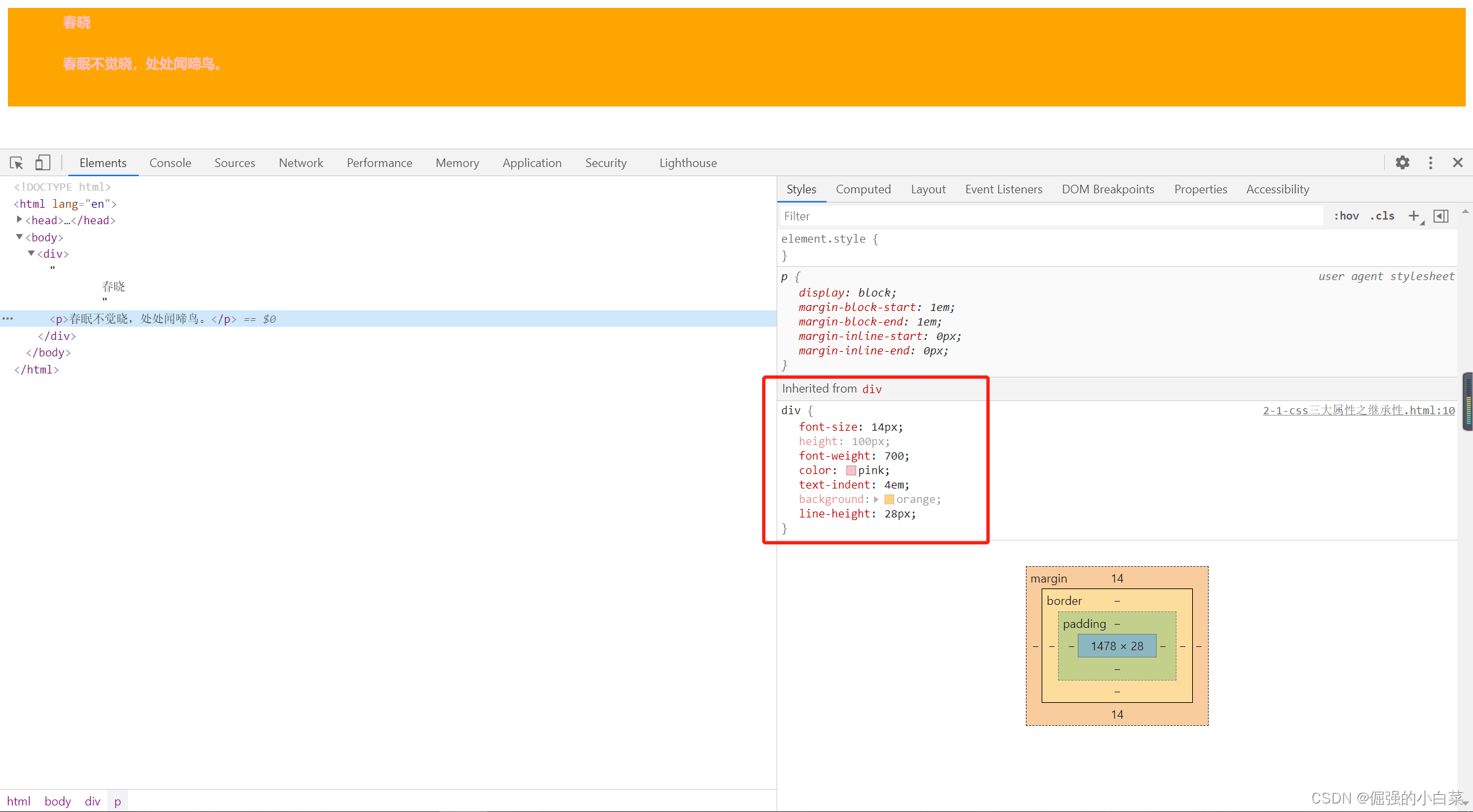The image size is (1473, 812).
Task: Focus the styles Filter input field
Action: point(1052,216)
